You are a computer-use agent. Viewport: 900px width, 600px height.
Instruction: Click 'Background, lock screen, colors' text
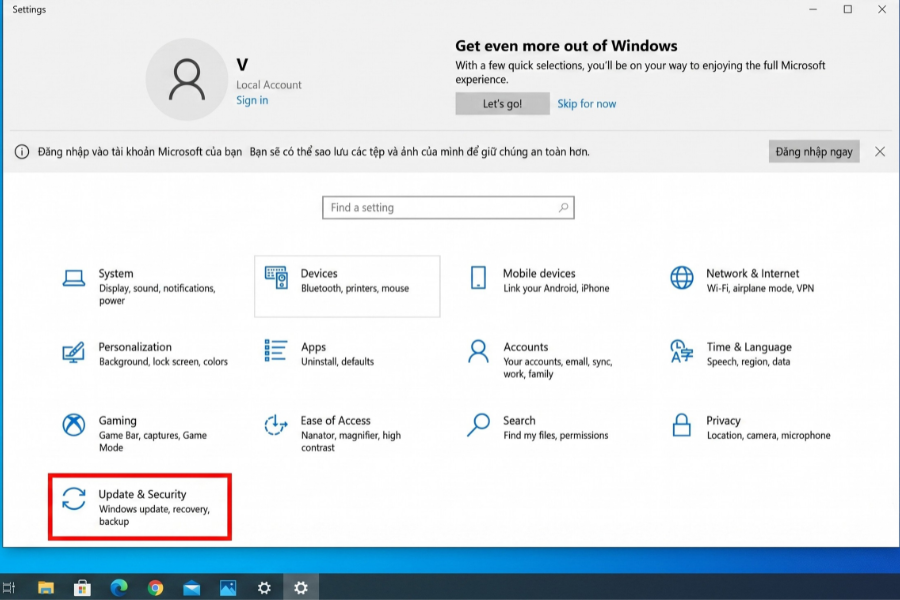(x=163, y=362)
